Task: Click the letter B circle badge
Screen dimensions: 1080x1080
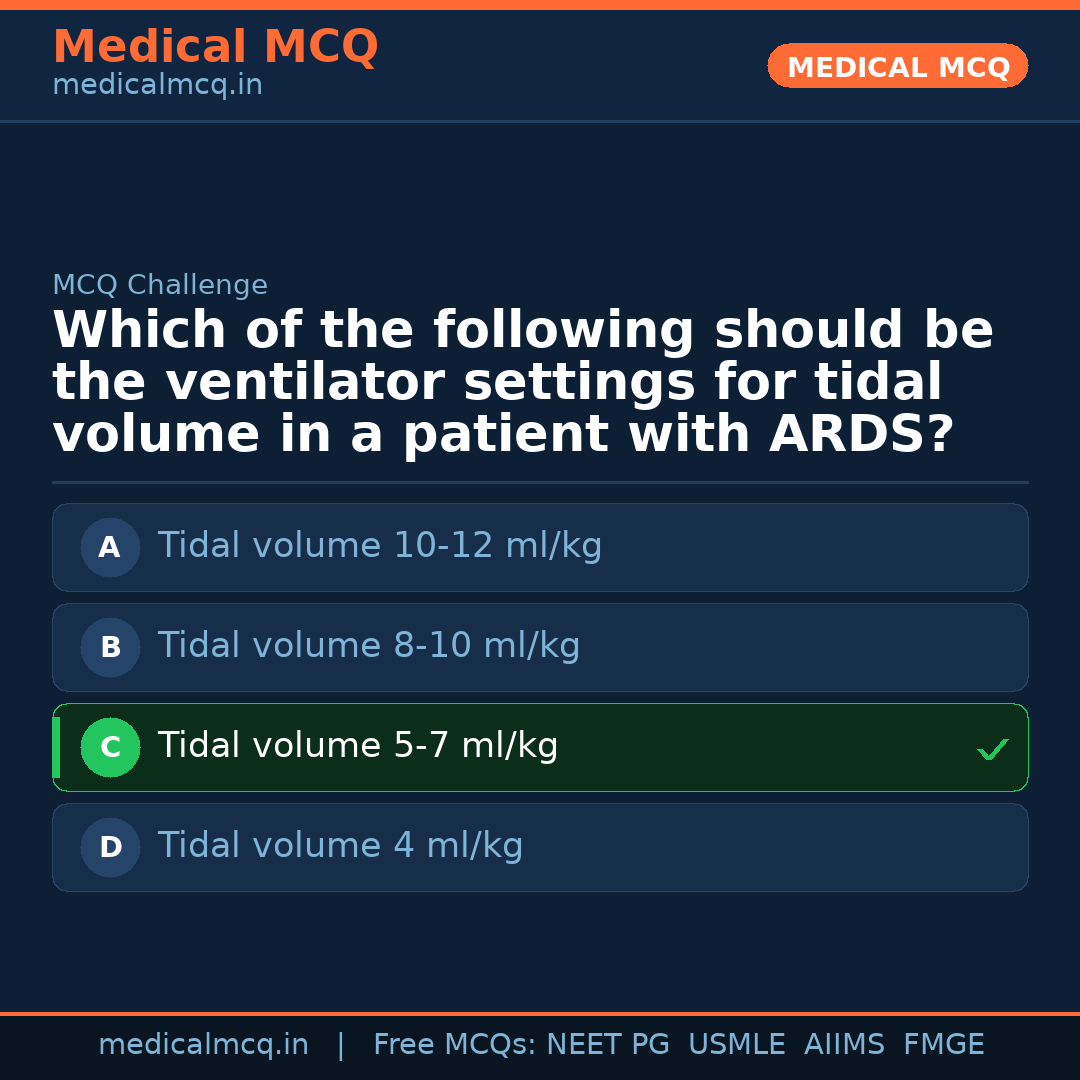Action: [x=110, y=647]
